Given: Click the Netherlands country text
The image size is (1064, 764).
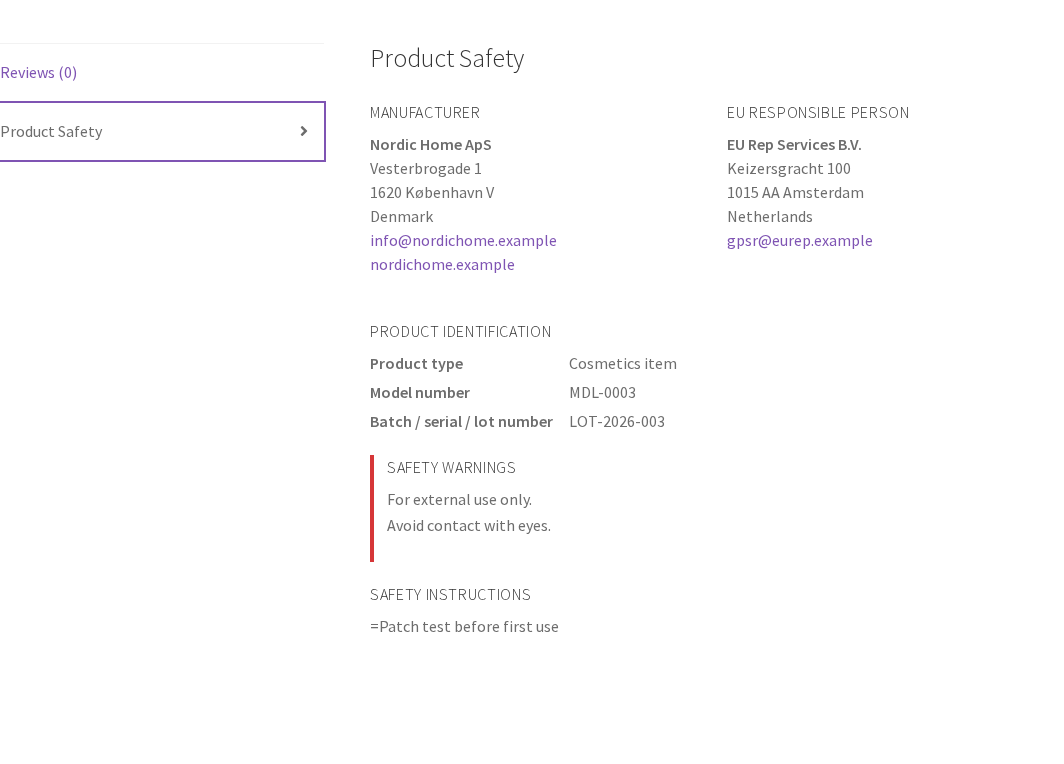Looking at the screenshot, I should point(770,217).
